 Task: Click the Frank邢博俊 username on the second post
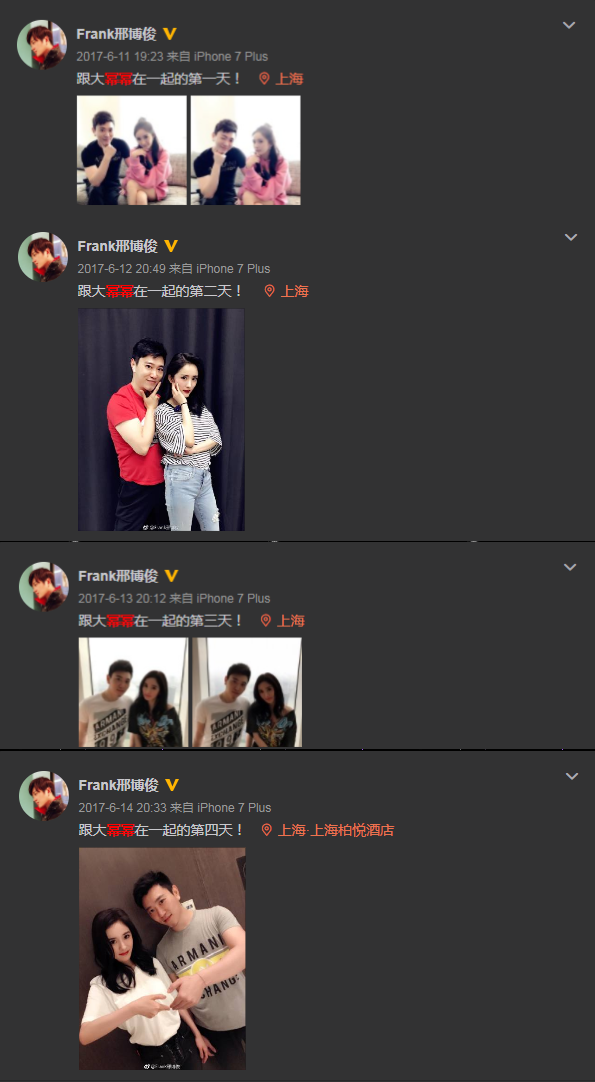pyautogui.click(x=117, y=246)
